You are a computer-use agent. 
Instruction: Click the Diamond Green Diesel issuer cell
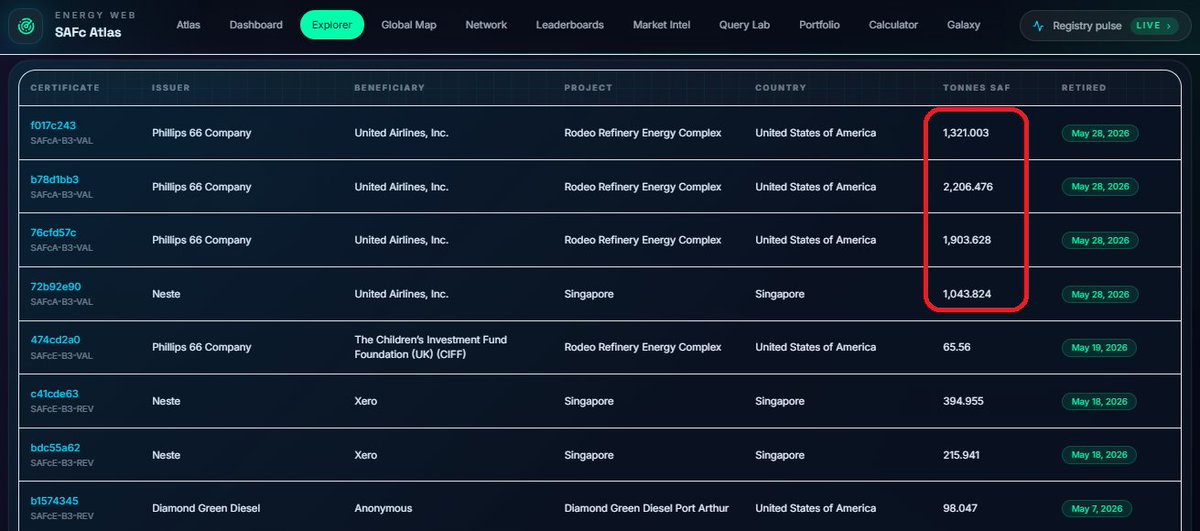[x=206, y=508]
